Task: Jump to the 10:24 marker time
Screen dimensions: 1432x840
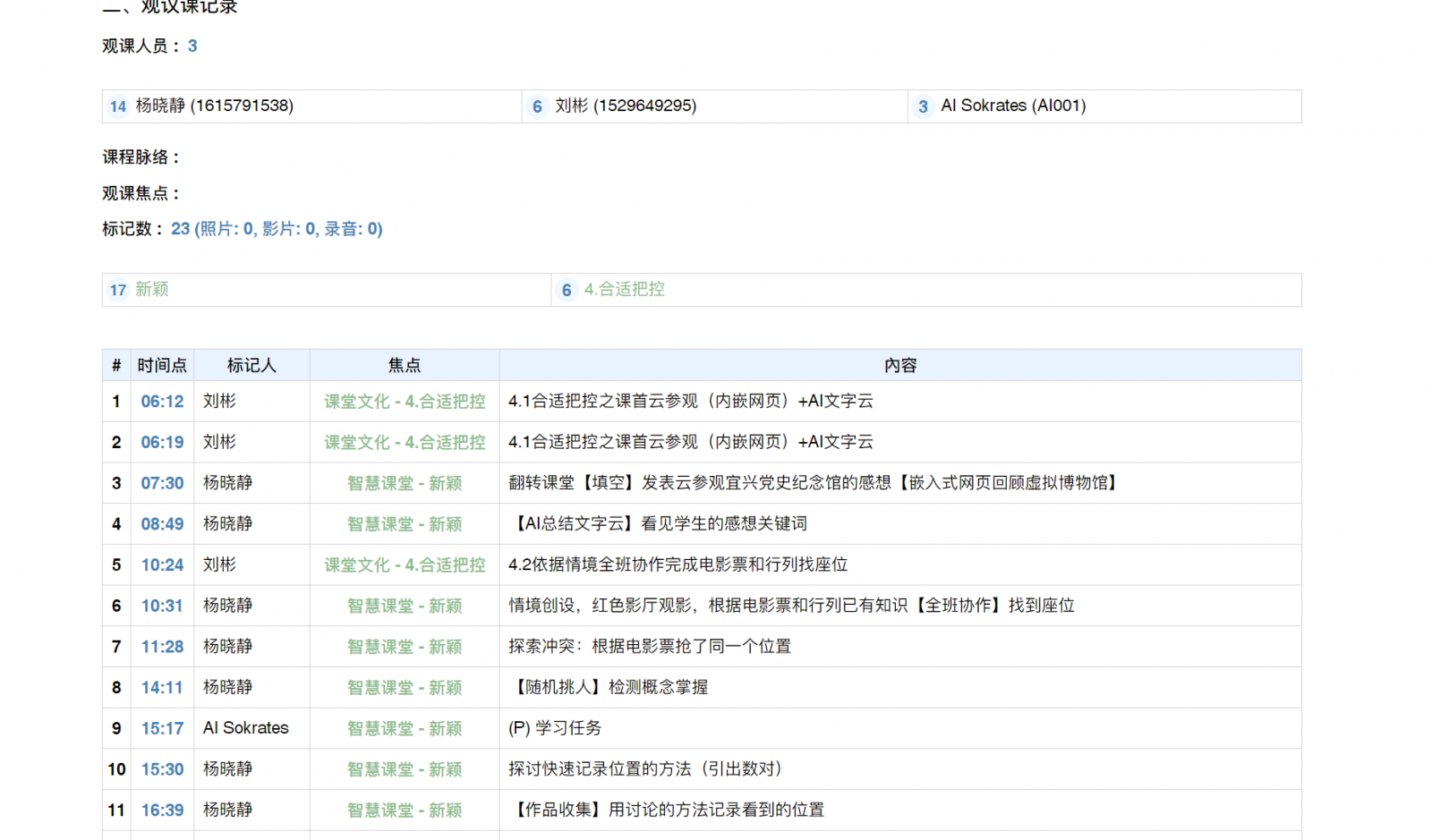Action: [x=162, y=565]
